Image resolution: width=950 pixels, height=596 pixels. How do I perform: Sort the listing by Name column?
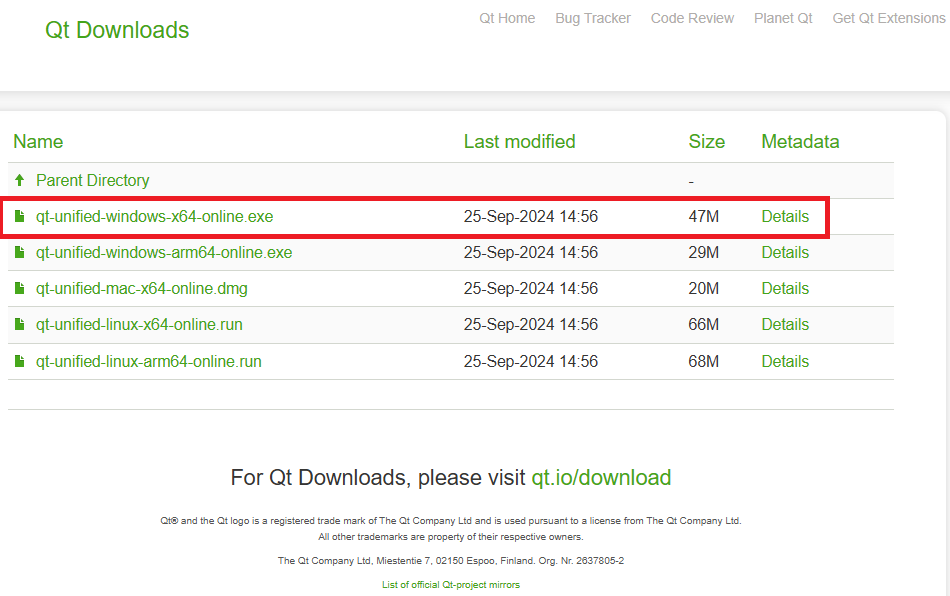coord(38,142)
